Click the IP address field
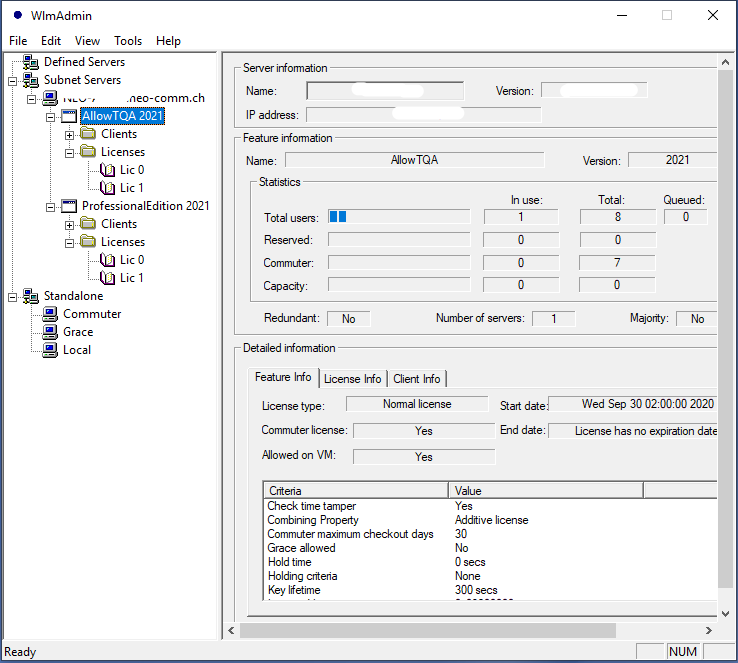Image resolution: width=738 pixels, height=663 pixels. click(x=424, y=114)
